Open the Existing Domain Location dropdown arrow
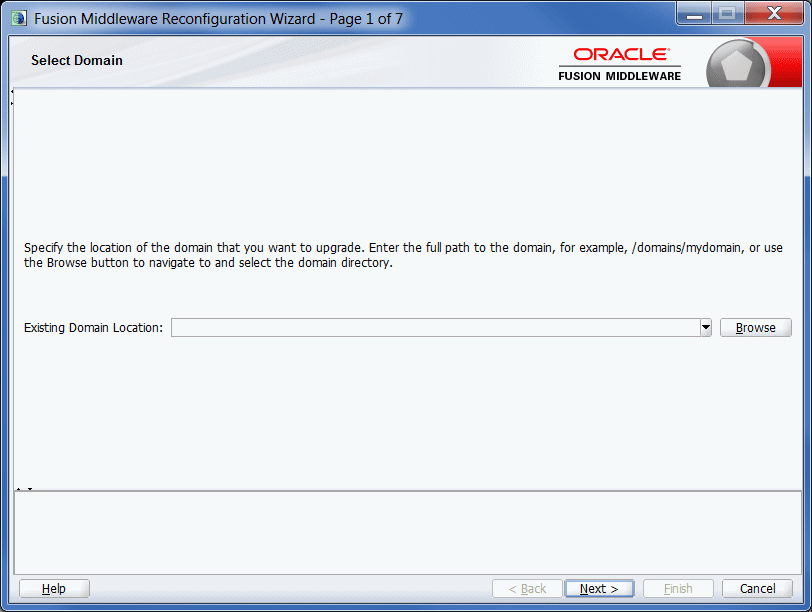Screen dimensions: 812x612 (x=706, y=328)
